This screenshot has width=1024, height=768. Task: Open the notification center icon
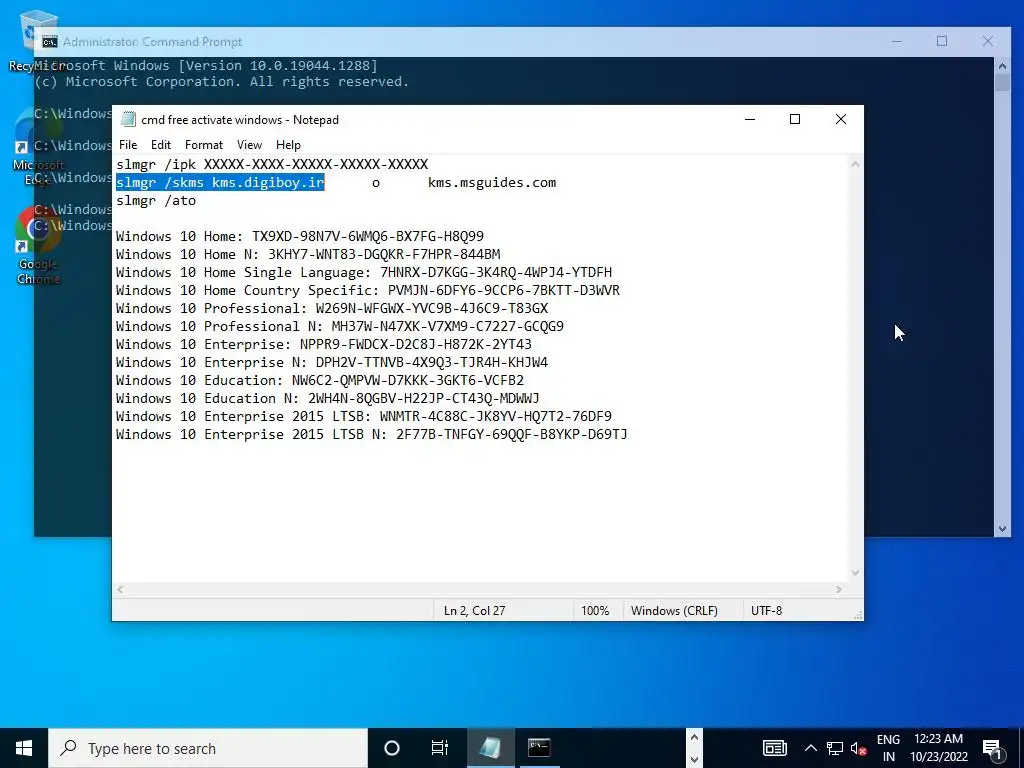pos(993,748)
